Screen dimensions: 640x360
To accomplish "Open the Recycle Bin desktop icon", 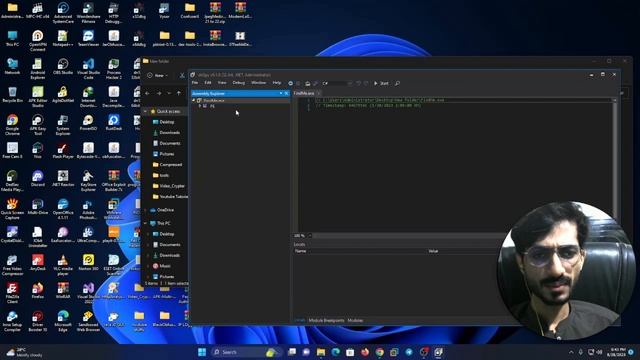I will click(x=12, y=95).
